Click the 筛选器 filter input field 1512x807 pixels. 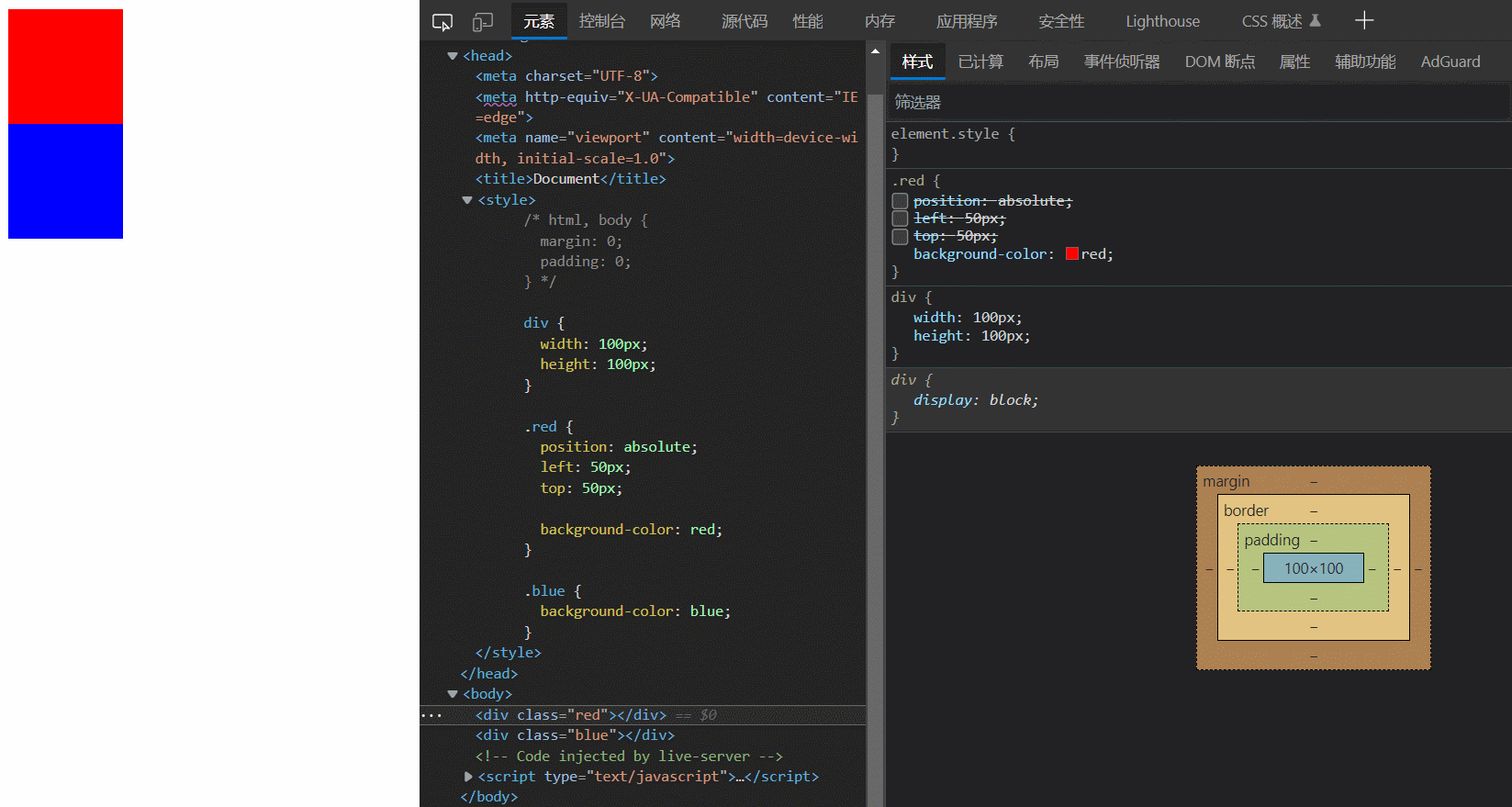point(1198,102)
